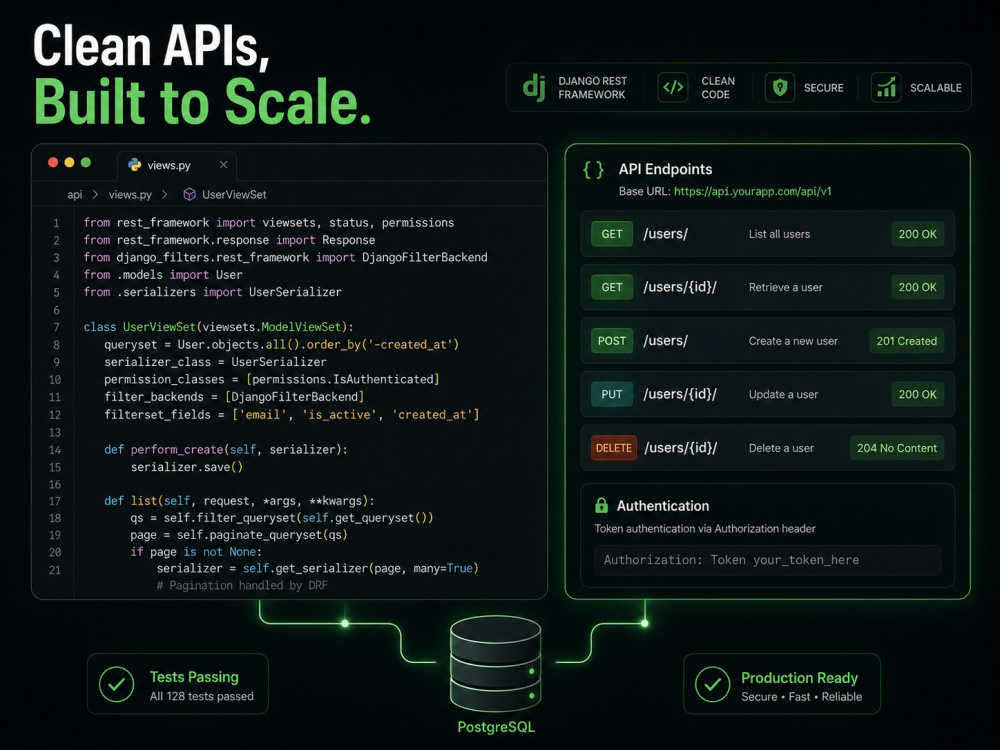The width and height of the screenshot is (1000, 750).
Task: Click the 201 Created status badge
Action: click(x=906, y=341)
